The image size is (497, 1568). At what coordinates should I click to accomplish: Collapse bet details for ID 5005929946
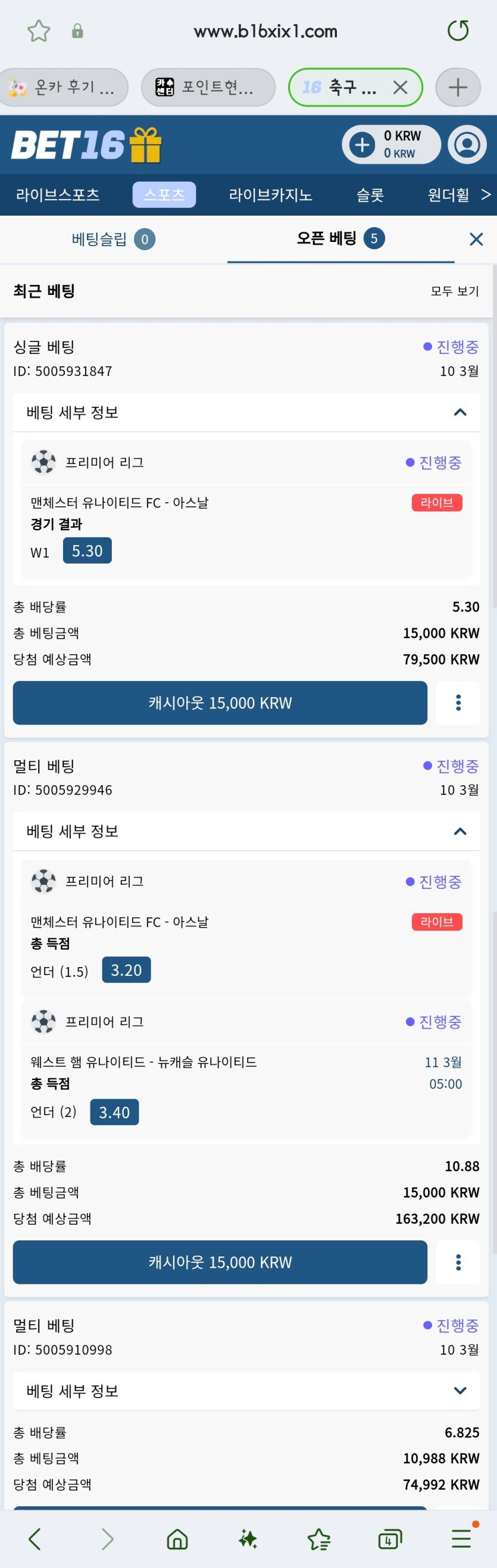[460, 832]
